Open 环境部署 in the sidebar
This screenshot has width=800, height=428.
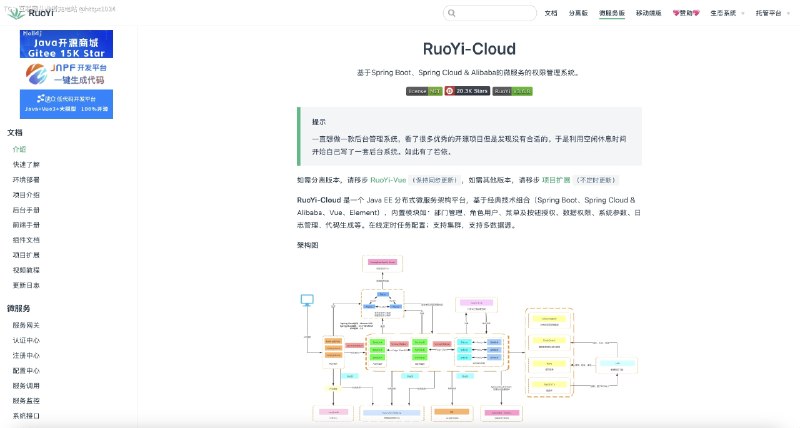(x=26, y=180)
